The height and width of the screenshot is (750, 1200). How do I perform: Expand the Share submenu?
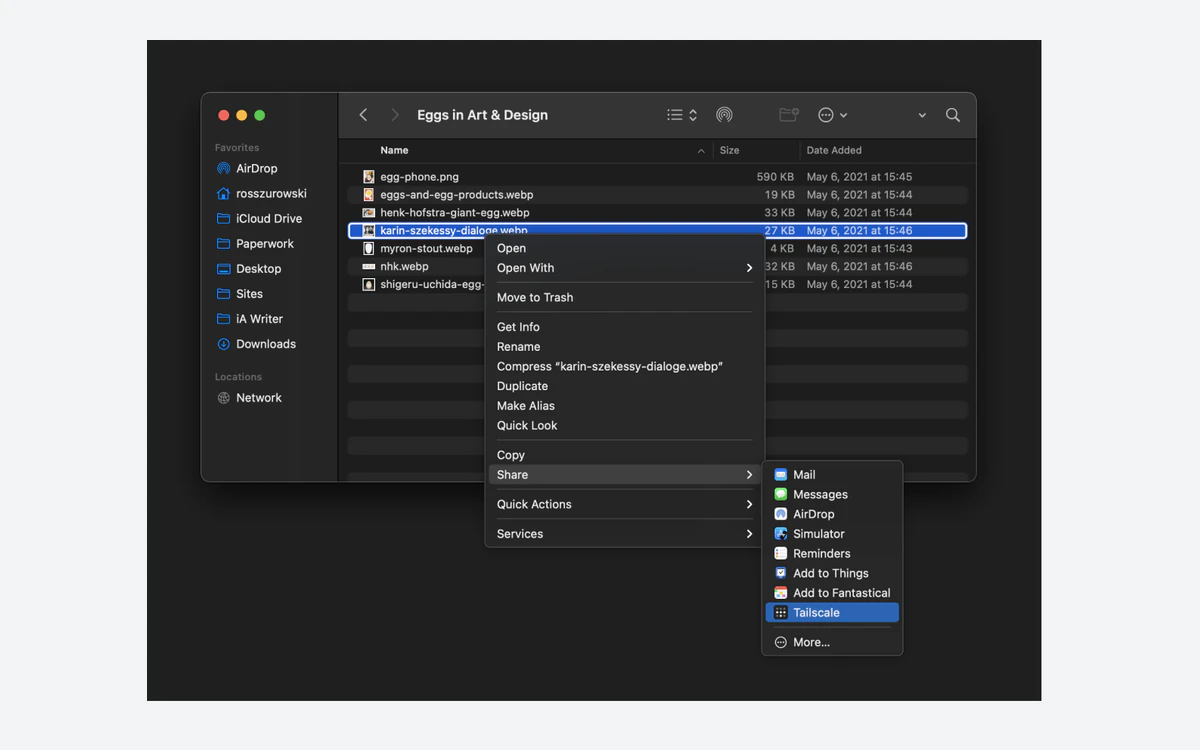[625, 475]
